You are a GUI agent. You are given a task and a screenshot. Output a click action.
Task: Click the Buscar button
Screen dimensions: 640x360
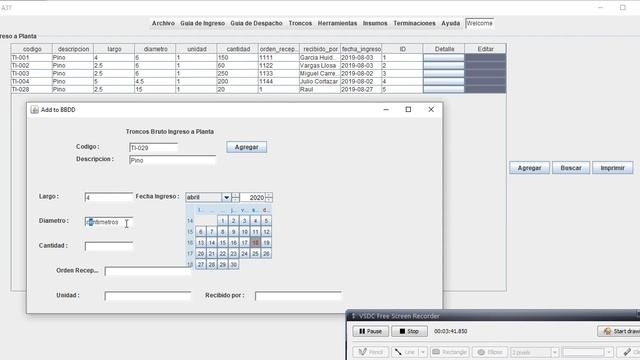pos(571,168)
